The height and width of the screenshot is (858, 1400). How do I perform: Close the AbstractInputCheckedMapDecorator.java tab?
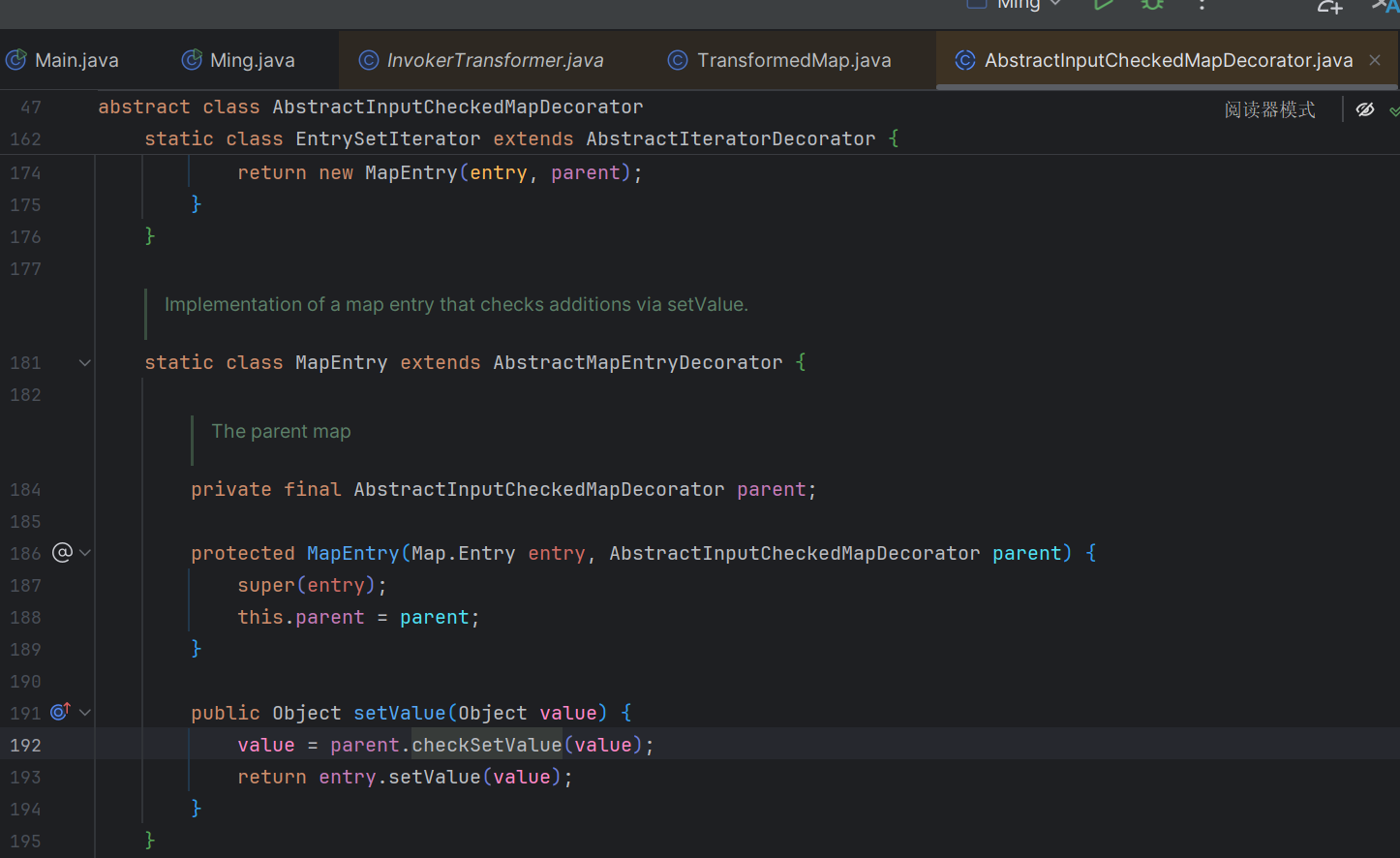(1375, 60)
